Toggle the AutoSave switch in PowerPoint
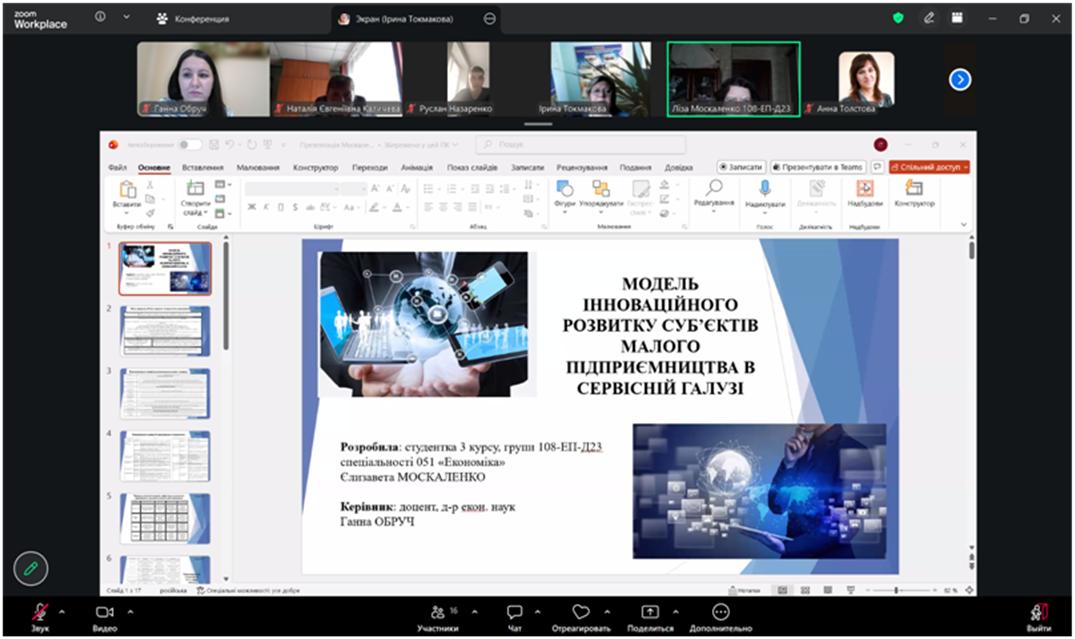 pos(189,144)
